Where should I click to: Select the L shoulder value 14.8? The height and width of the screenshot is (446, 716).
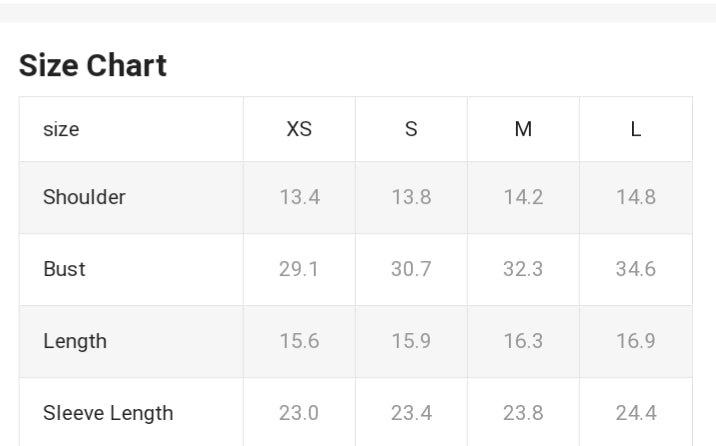636,197
